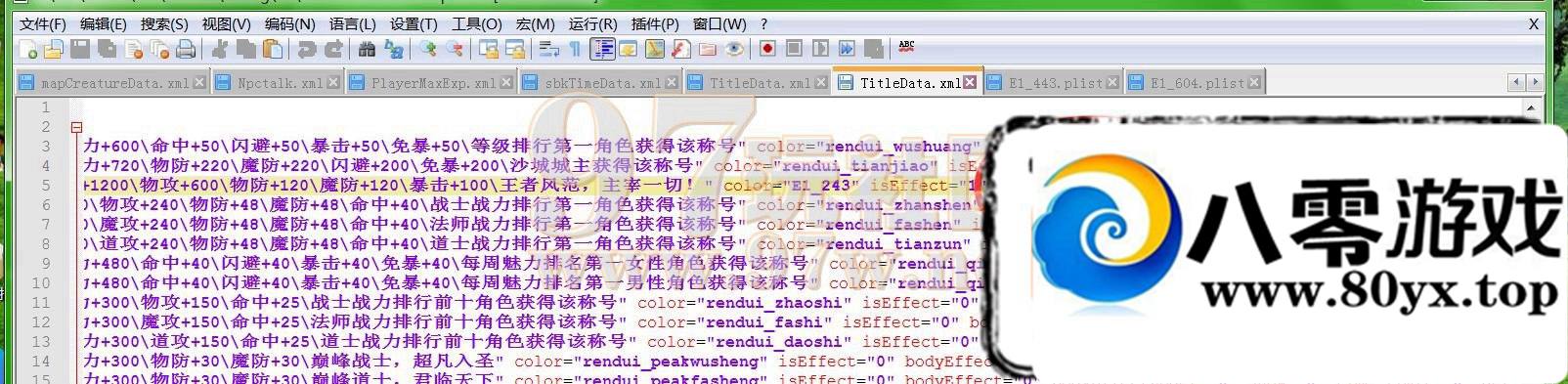The width and height of the screenshot is (1568, 384).
Task: Open the 宏(M) menu
Action: pyautogui.click(x=535, y=23)
